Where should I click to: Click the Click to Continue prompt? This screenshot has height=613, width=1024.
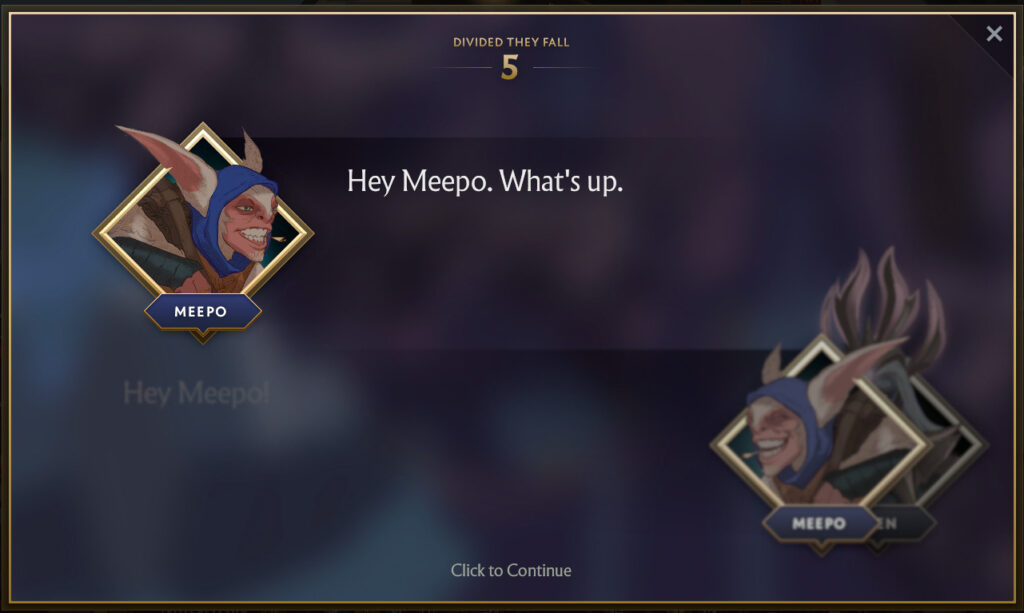(x=511, y=571)
